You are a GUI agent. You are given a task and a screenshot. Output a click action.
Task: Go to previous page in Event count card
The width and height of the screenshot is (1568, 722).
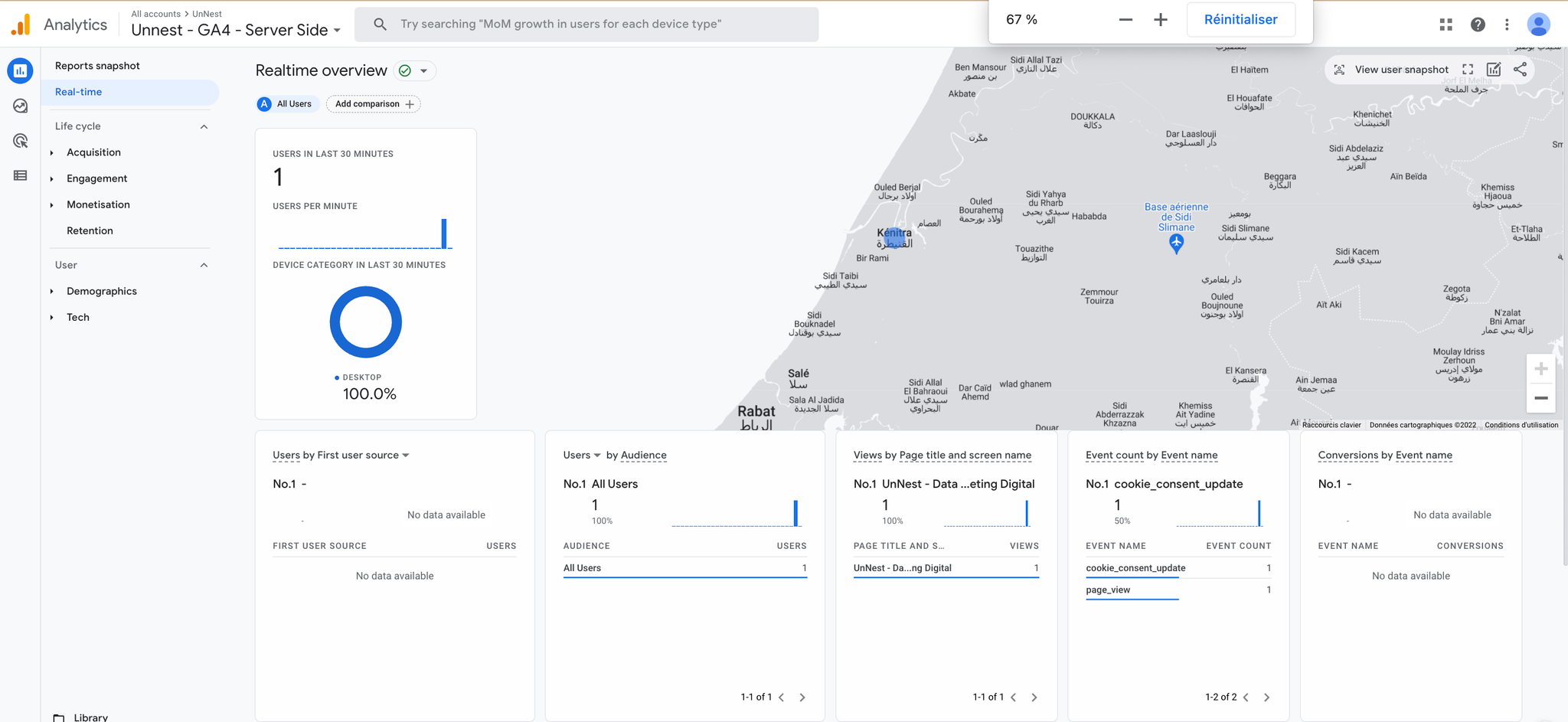coord(1246,697)
